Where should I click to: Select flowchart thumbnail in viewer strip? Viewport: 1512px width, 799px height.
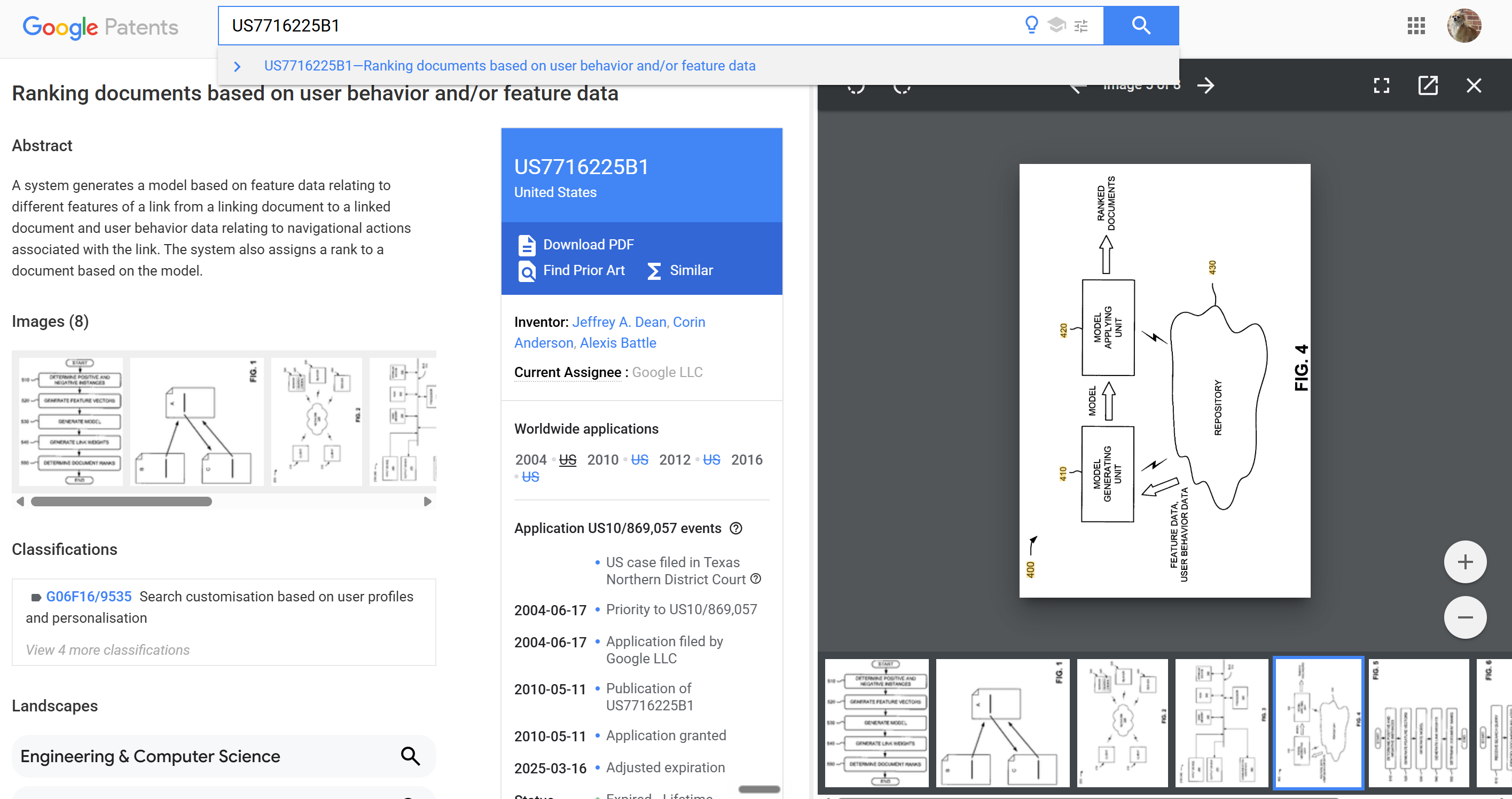[876, 723]
